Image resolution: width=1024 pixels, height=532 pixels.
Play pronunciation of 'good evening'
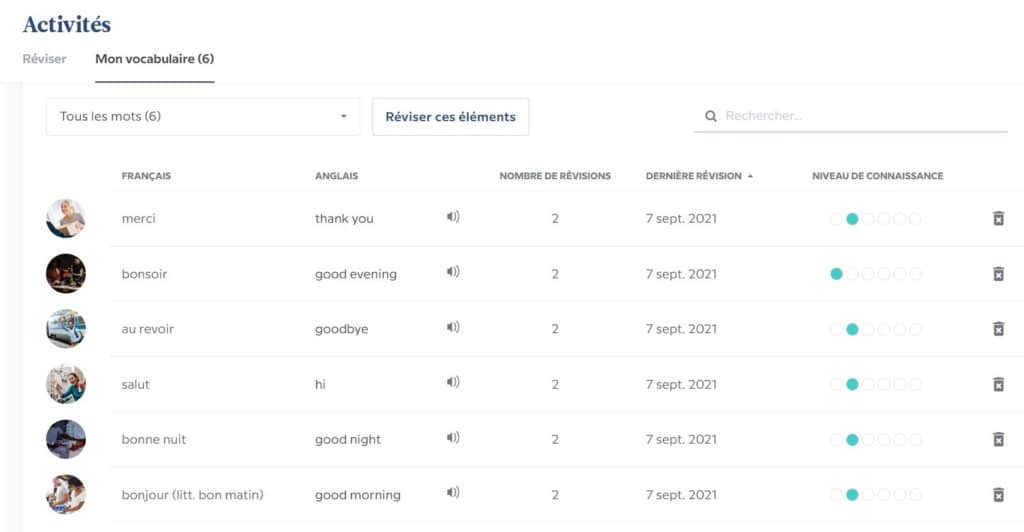453,272
